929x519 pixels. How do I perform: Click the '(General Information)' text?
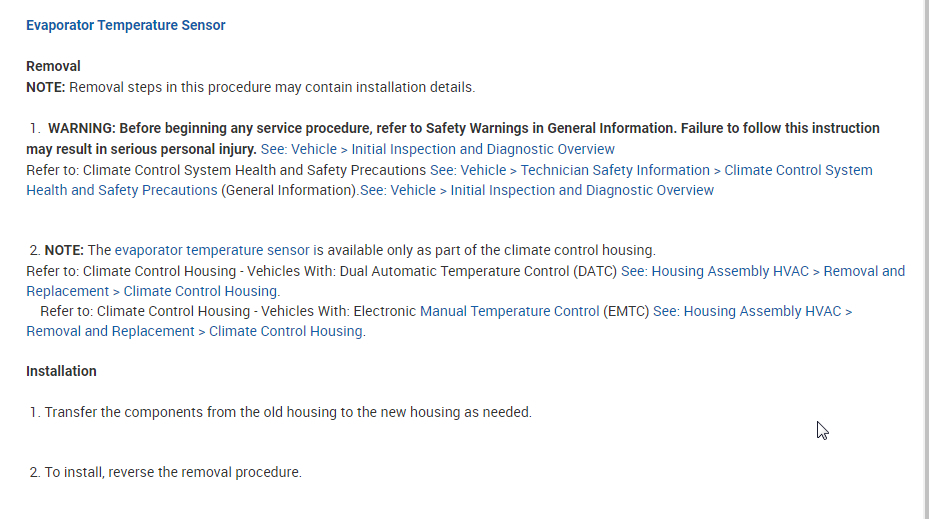coord(289,190)
